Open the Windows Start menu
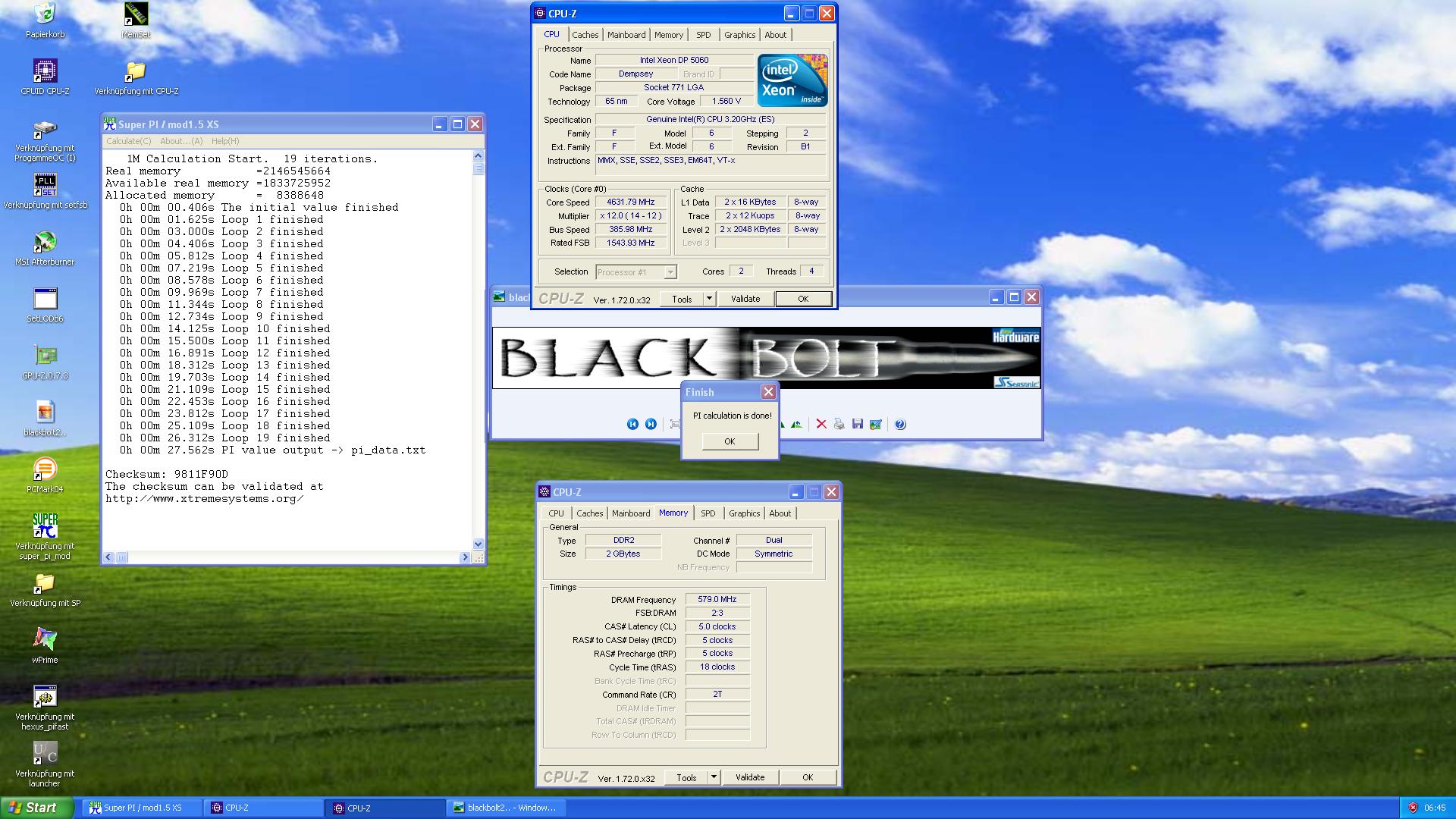This screenshot has width=1456, height=819. (37, 808)
